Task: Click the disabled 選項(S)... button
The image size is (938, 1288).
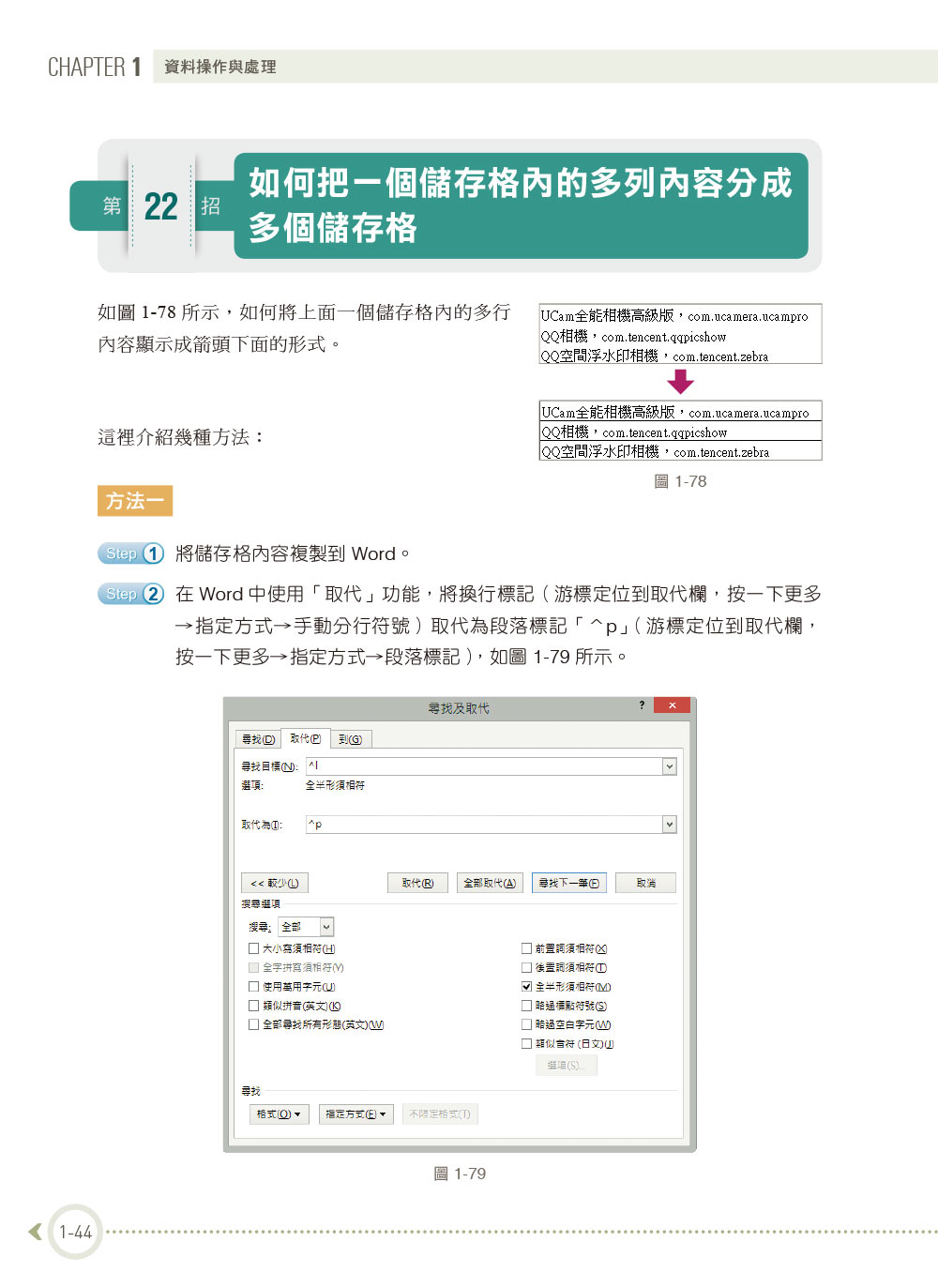Action: [x=566, y=1066]
